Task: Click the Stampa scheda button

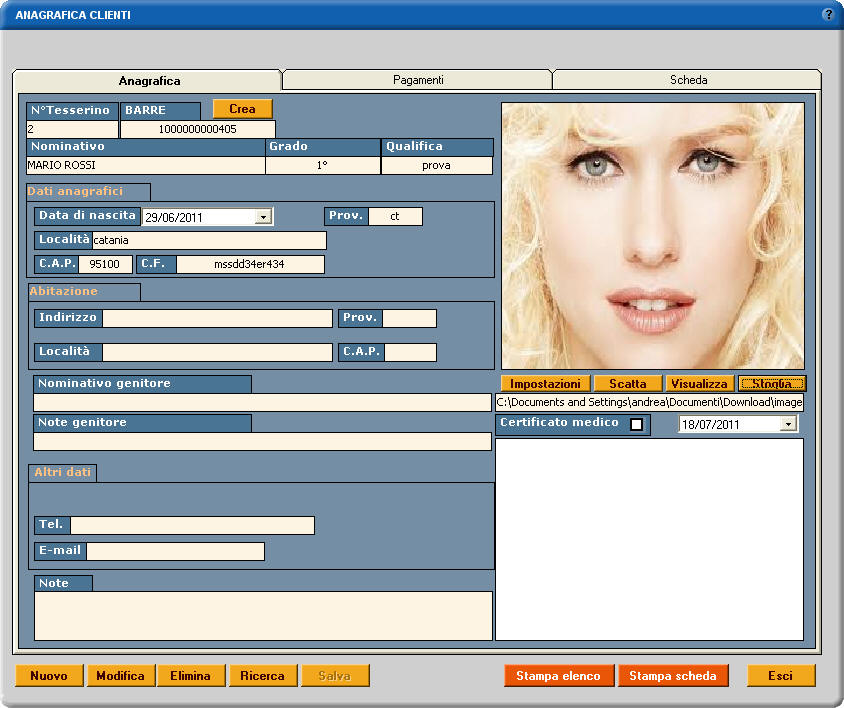Action: pos(672,676)
